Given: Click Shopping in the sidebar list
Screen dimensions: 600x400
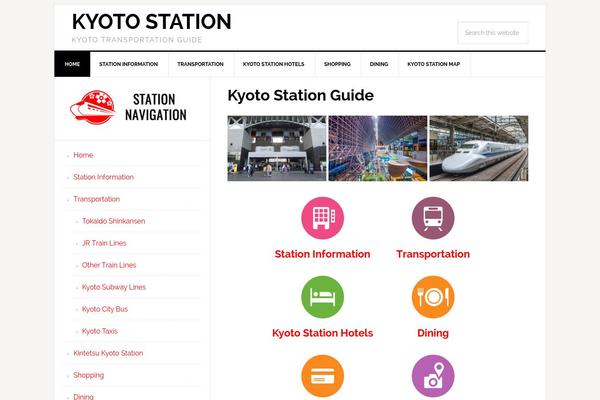Looking at the screenshot, I should (x=88, y=375).
